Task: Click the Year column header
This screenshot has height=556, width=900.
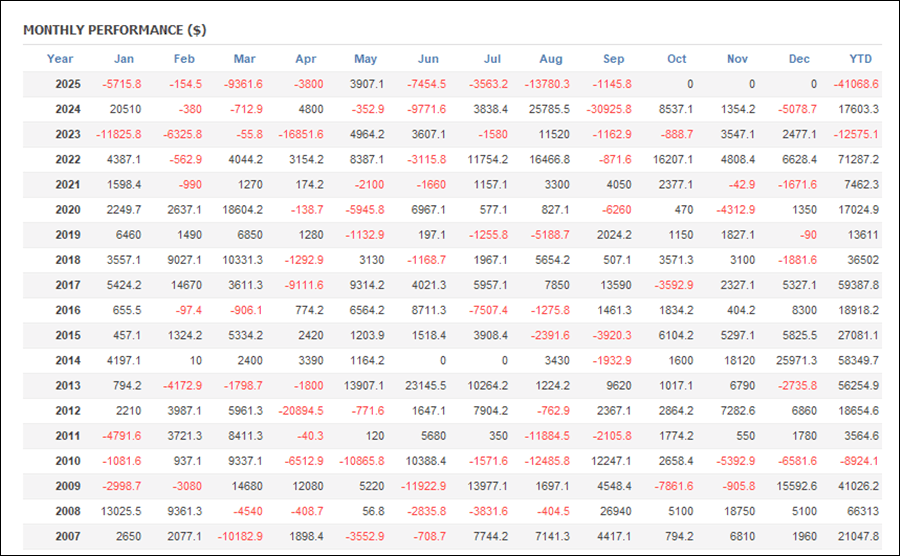Action: click(60, 59)
